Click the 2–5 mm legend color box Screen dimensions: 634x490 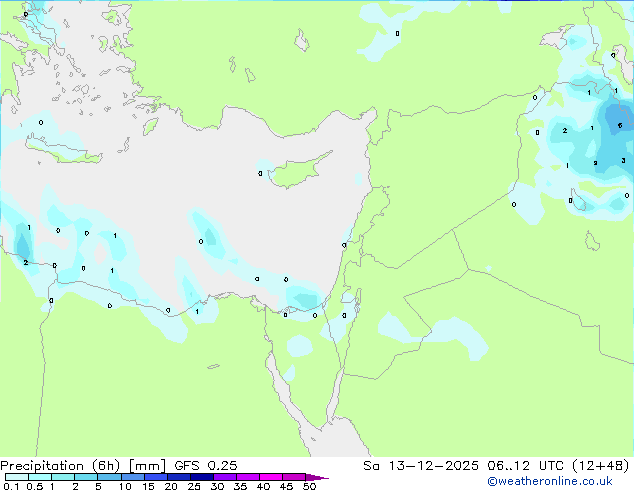(86, 477)
